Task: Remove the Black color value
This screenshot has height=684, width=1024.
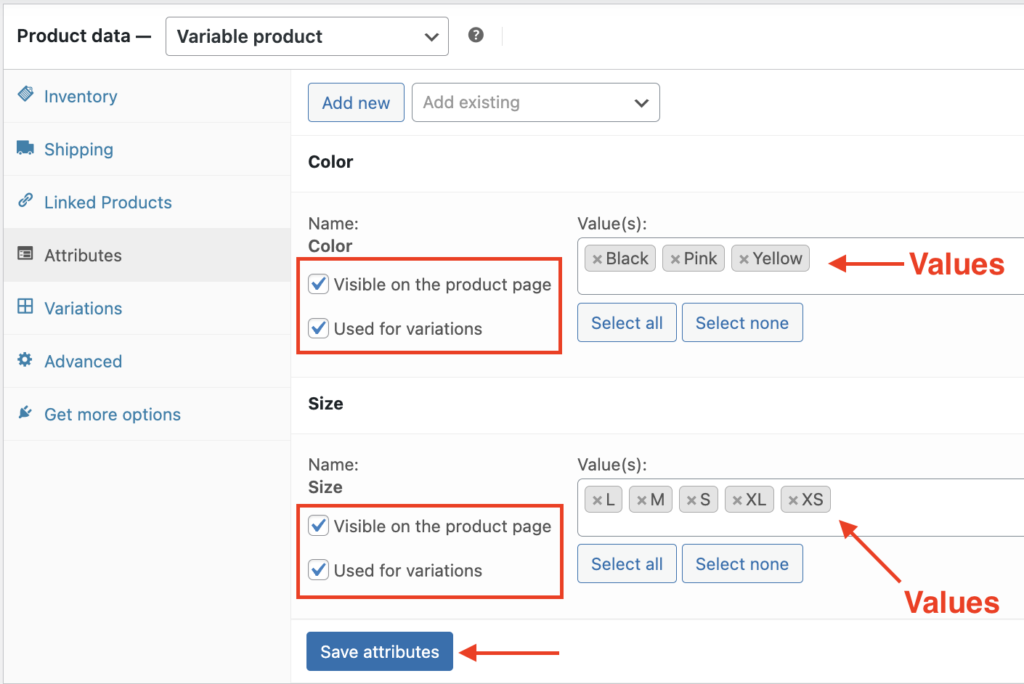Action: (x=600, y=258)
